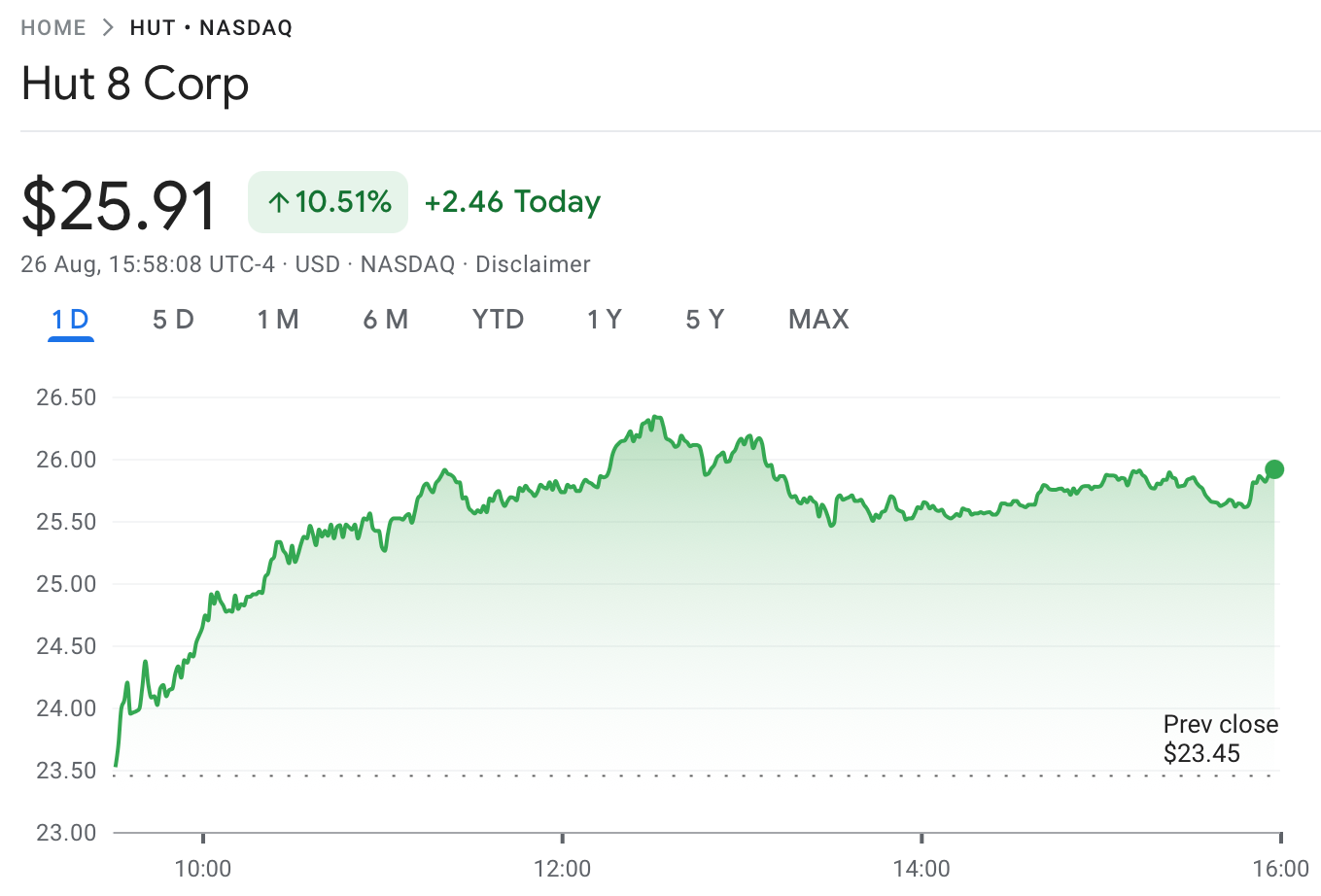Click the $25.91 current price
This screenshot has width=1321, height=896.
tap(120, 205)
